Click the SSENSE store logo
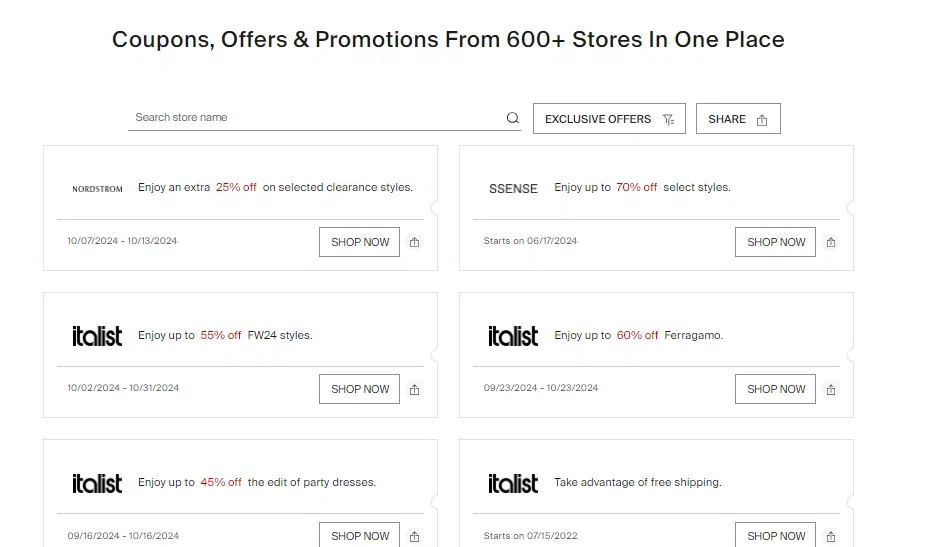The height and width of the screenshot is (547, 929). click(513, 188)
